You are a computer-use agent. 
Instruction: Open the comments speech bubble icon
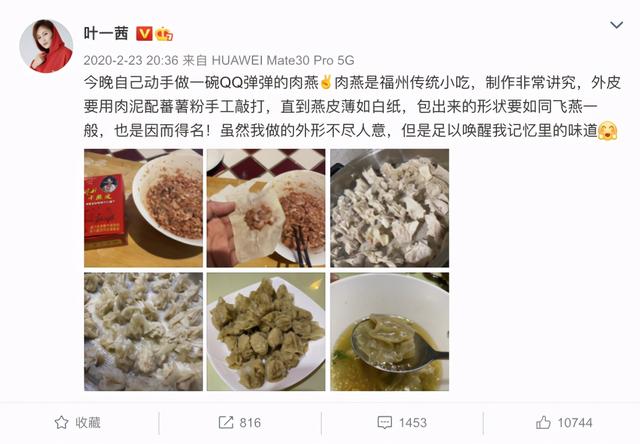(x=384, y=422)
